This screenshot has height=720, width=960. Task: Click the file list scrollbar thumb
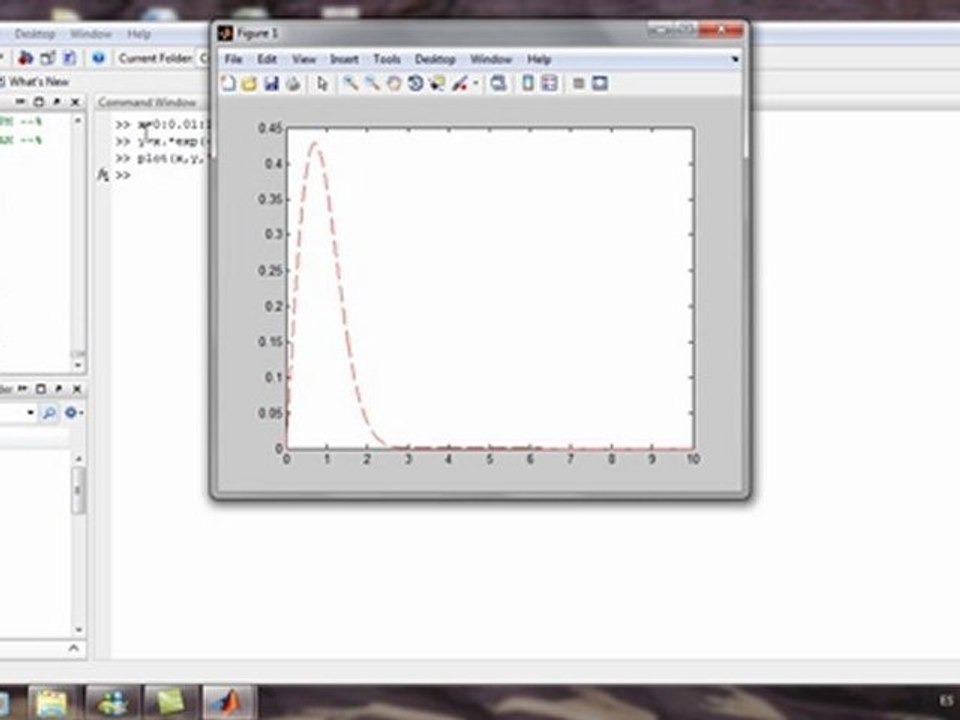click(78, 490)
